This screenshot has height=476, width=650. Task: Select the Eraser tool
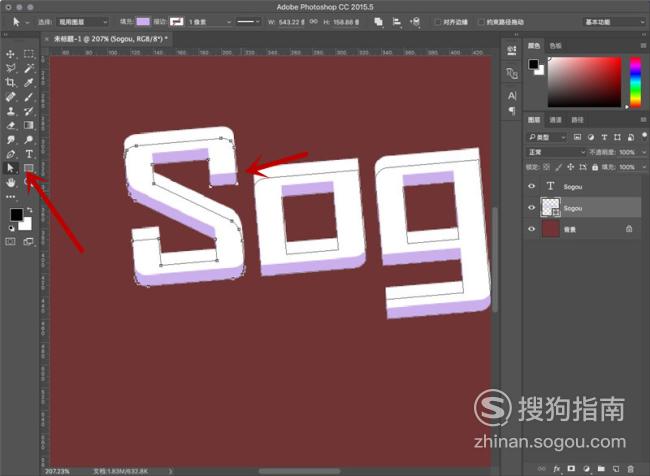tap(10, 125)
